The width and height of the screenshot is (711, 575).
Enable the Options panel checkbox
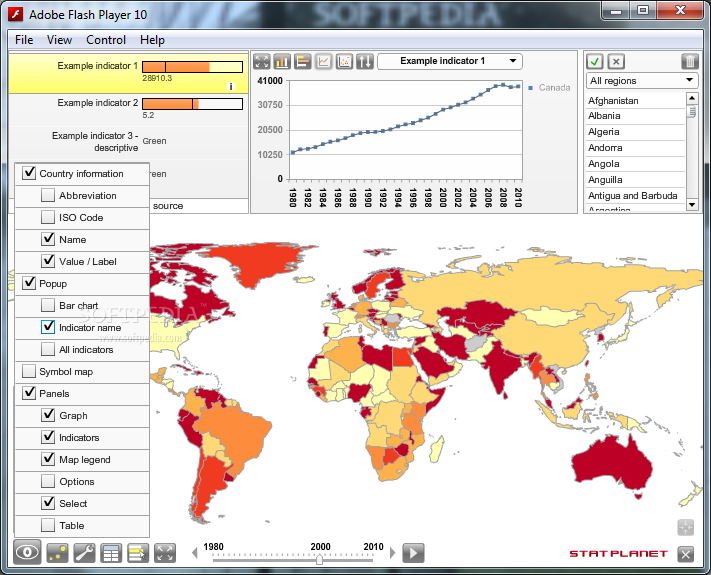point(48,481)
